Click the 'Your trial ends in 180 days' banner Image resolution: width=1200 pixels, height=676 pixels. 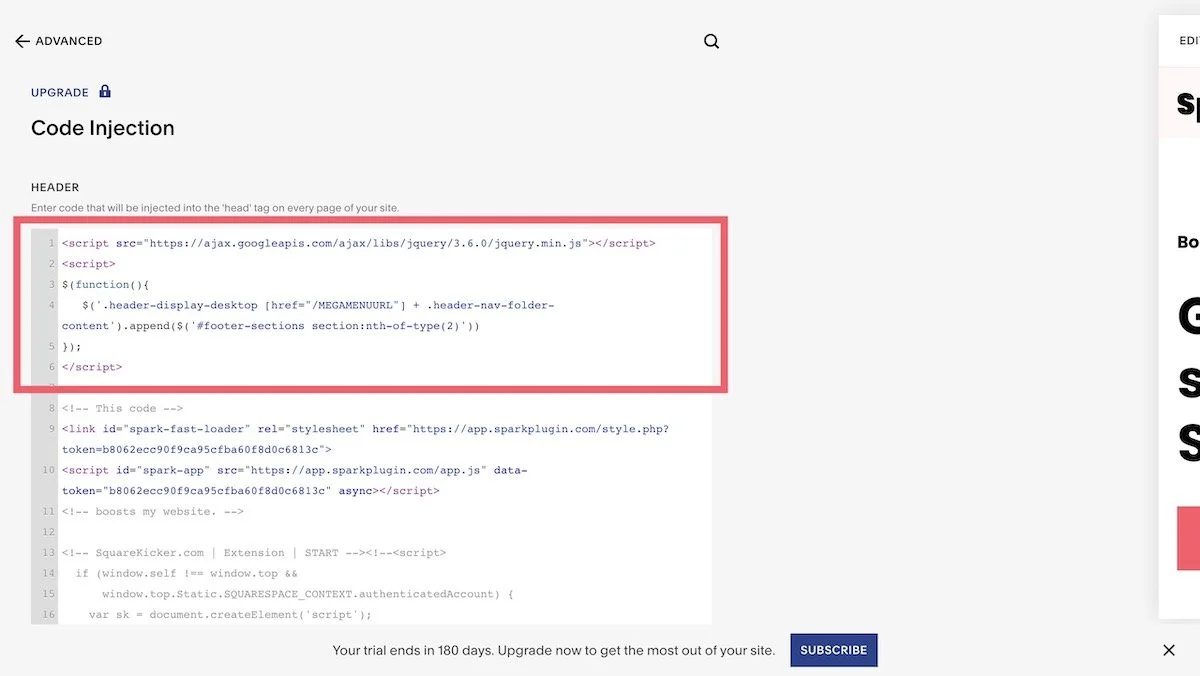[553, 649]
